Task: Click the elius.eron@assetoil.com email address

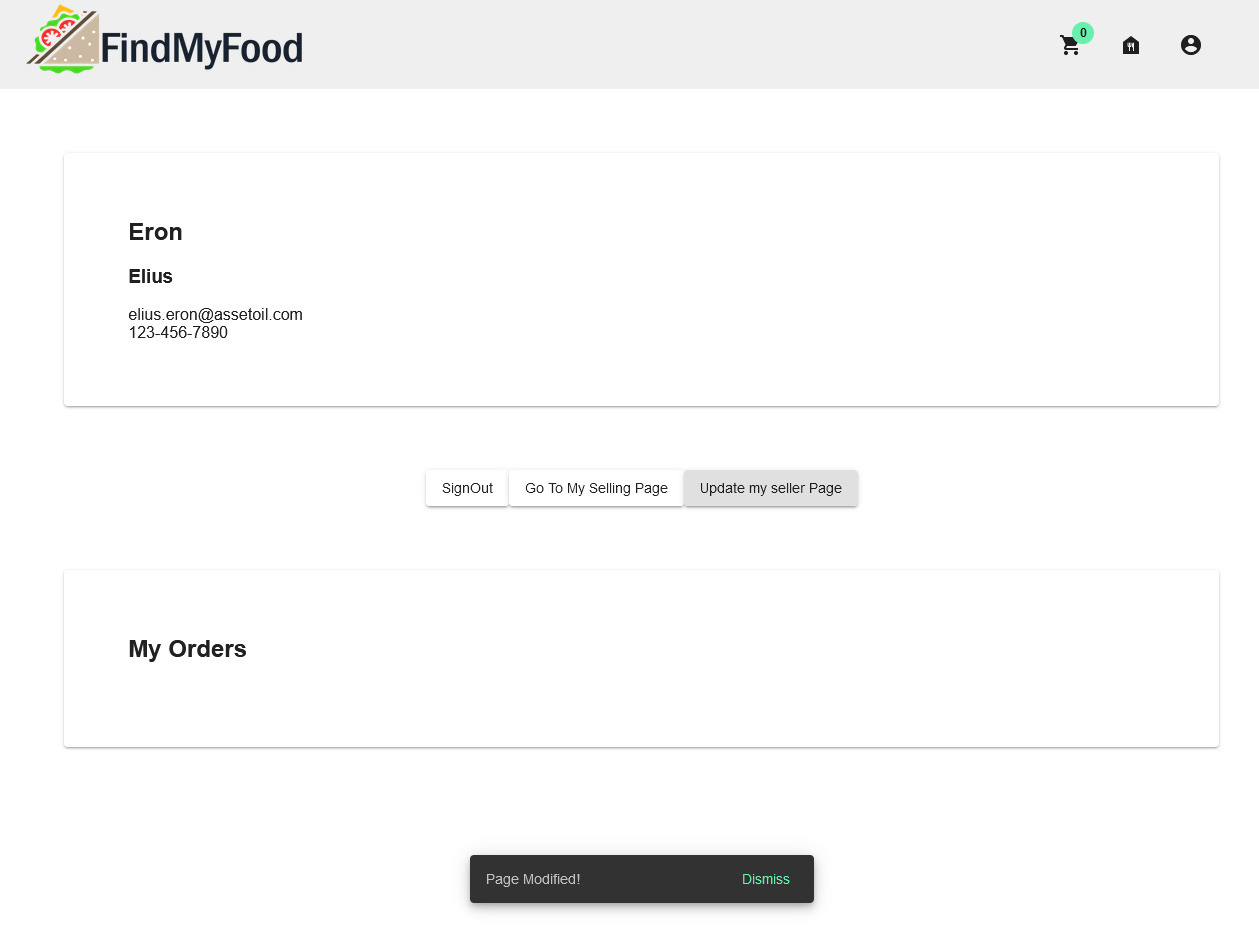Action: 216,314
